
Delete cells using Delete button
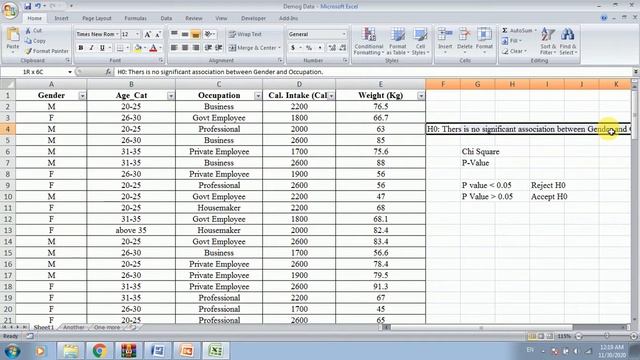click(x=464, y=40)
